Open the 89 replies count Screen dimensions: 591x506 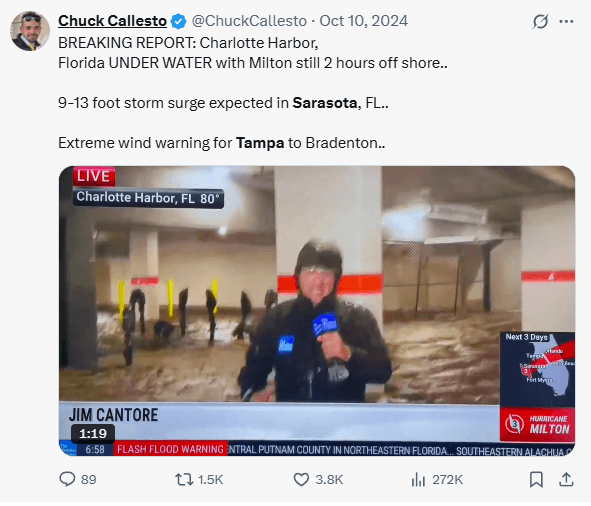(89, 480)
